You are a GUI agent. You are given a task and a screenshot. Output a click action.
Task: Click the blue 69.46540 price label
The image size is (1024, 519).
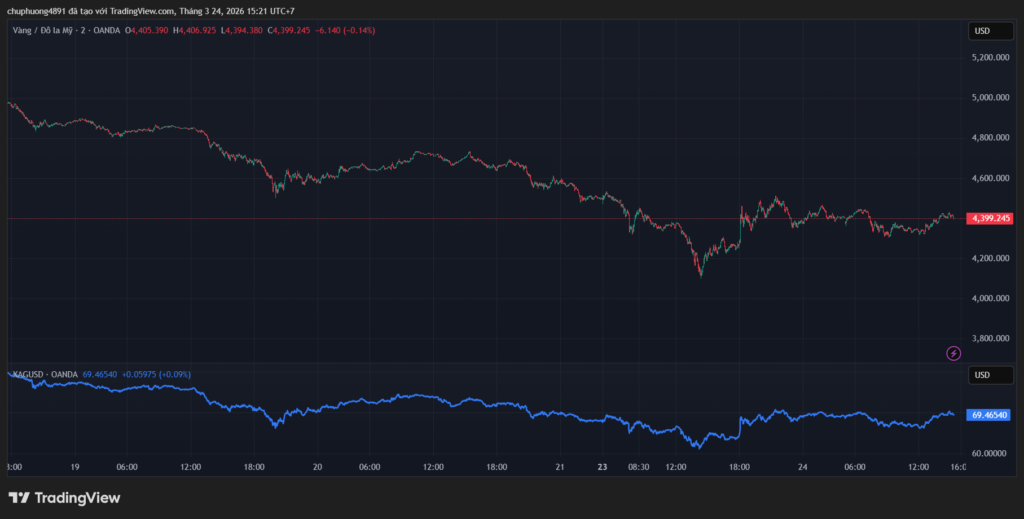click(990, 414)
